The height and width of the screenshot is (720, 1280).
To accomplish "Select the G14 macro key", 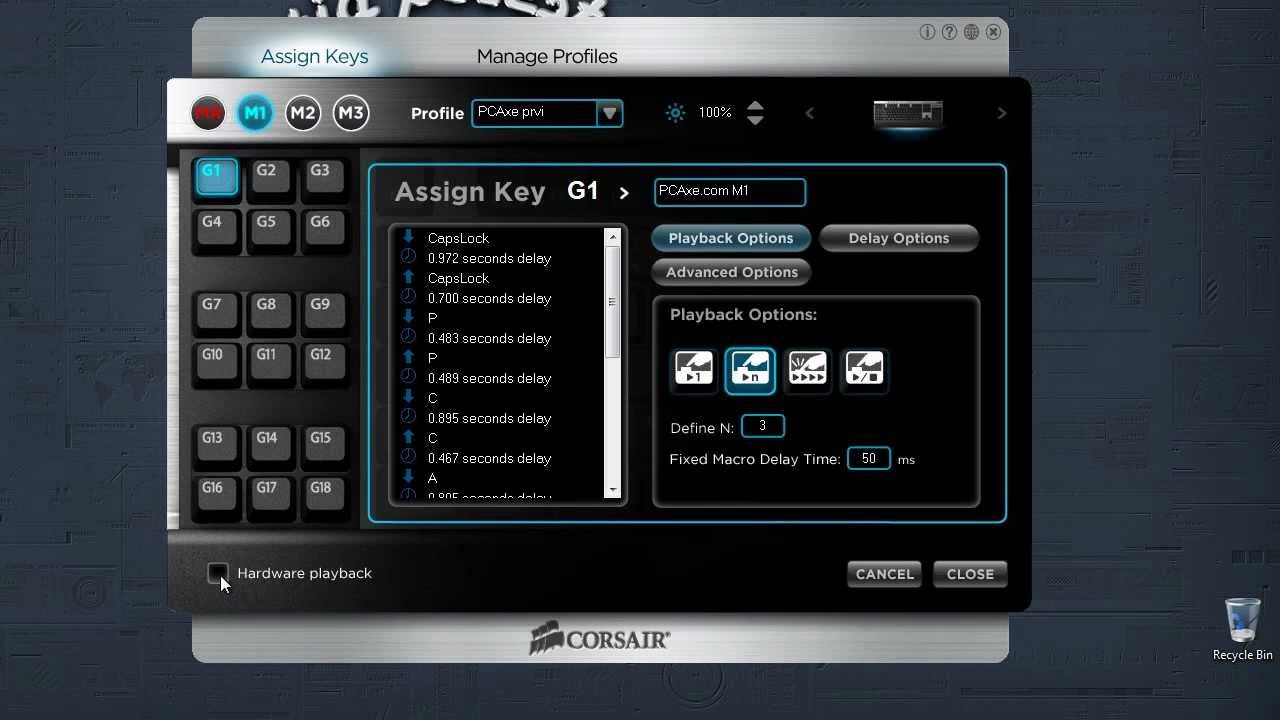I will (x=271, y=444).
